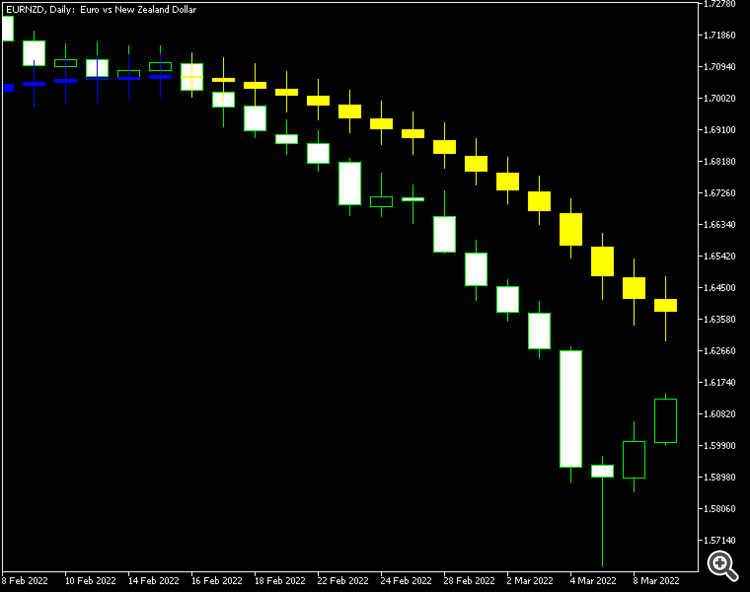Click the '22 Feb 2022' date label

click(x=343, y=581)
